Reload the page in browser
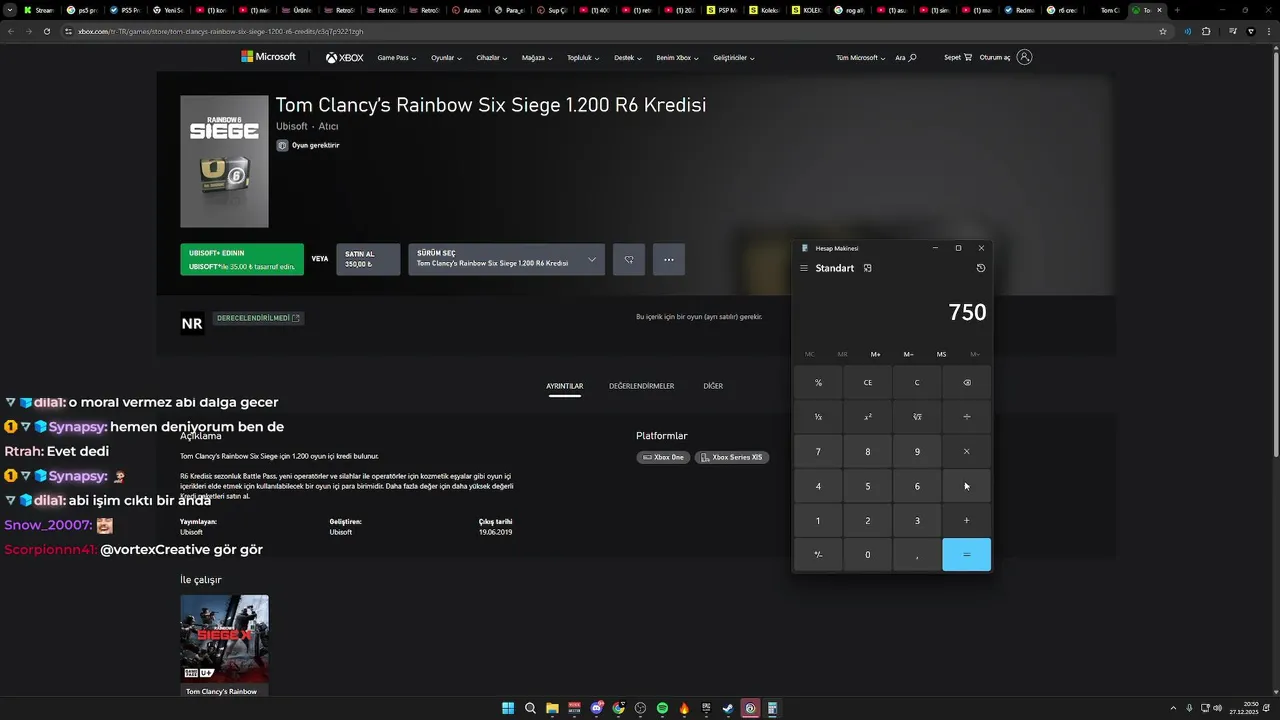Image resolution: width=1280 pixels, height=720 pixels. pos(47,31)
